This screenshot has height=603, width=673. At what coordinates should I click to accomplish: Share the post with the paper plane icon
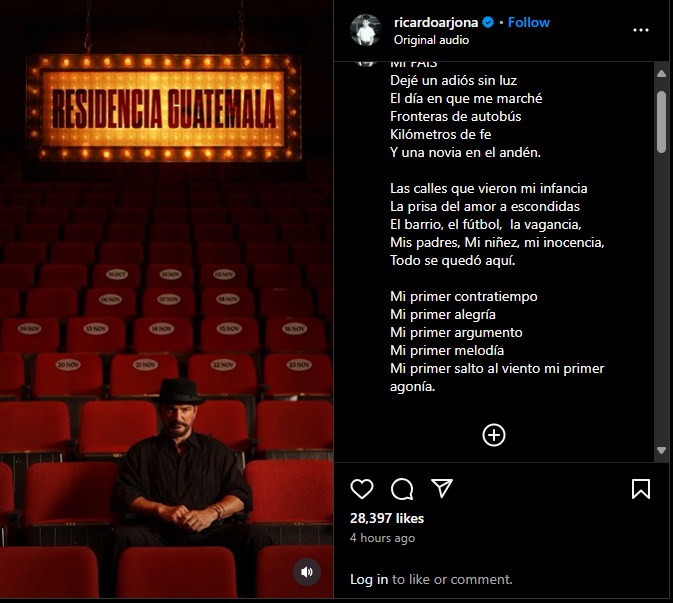pyautogui.click(x=442, y=488)
